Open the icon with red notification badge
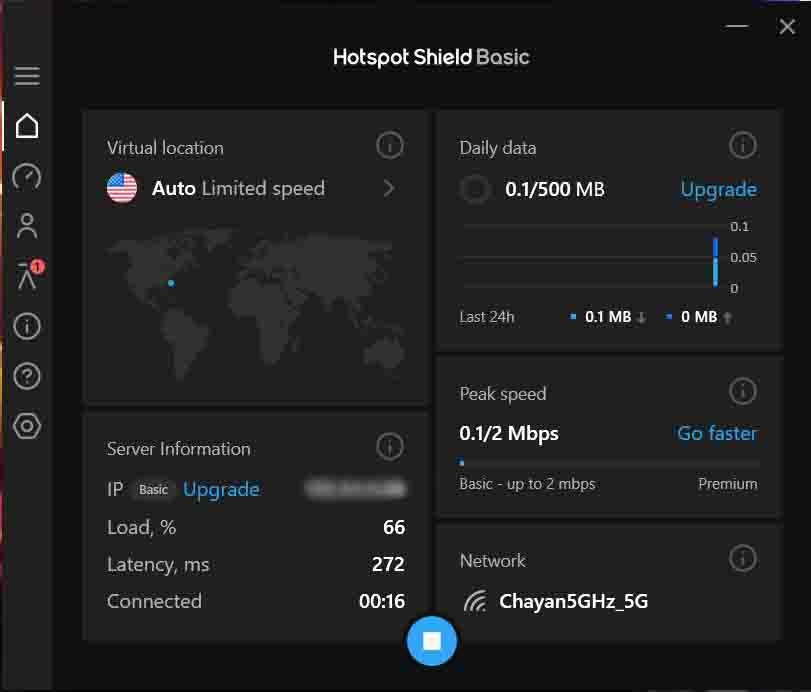This screenshot has height=692, width=811. (x=29, y=275)
